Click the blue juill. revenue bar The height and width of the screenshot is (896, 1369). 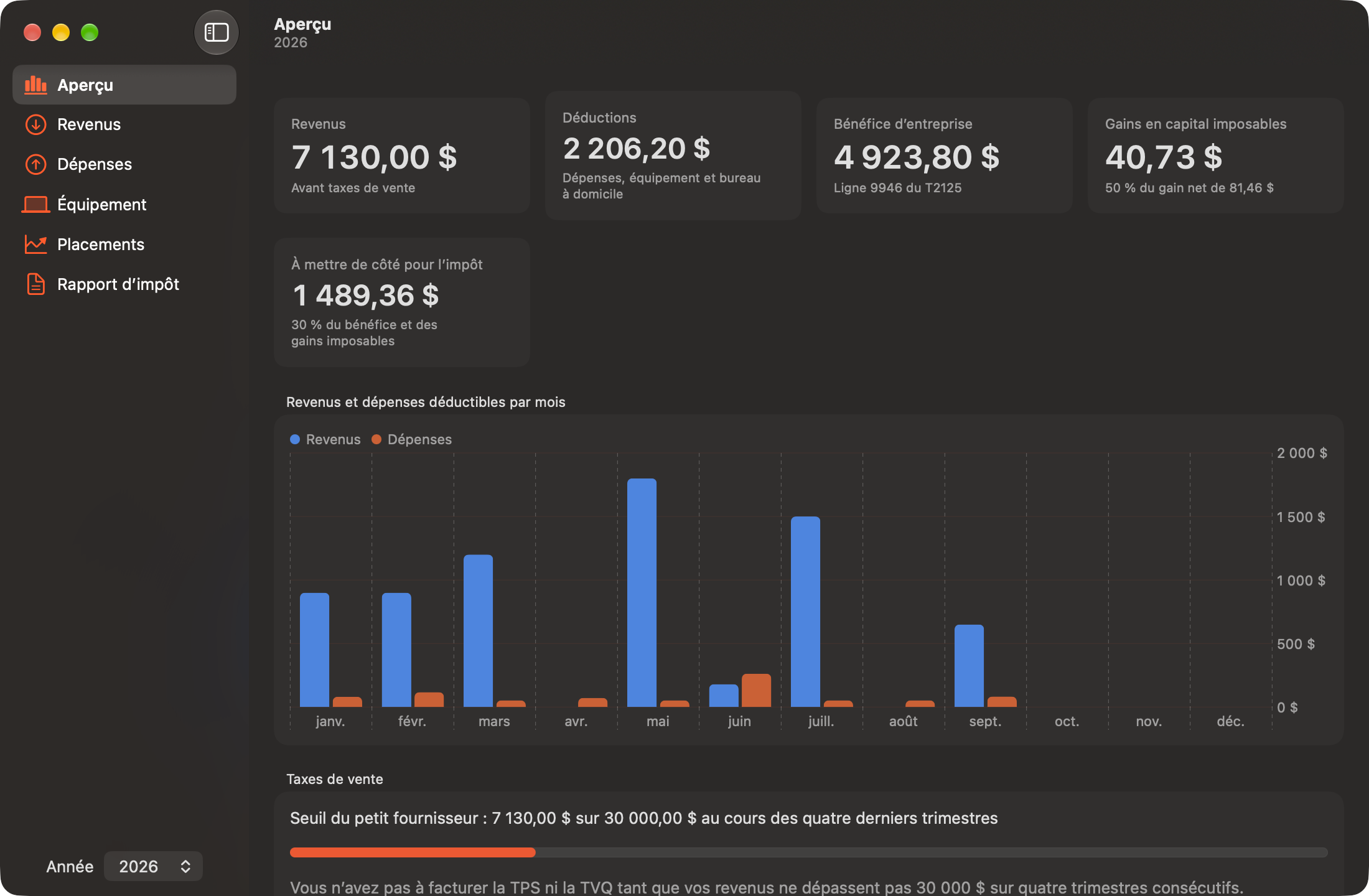click(x=805, y=612)
